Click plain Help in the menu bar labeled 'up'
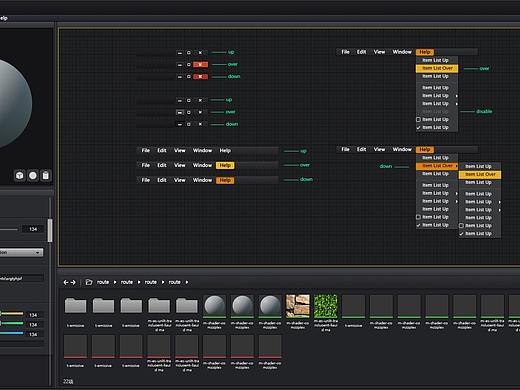 [x=225, y=151]
